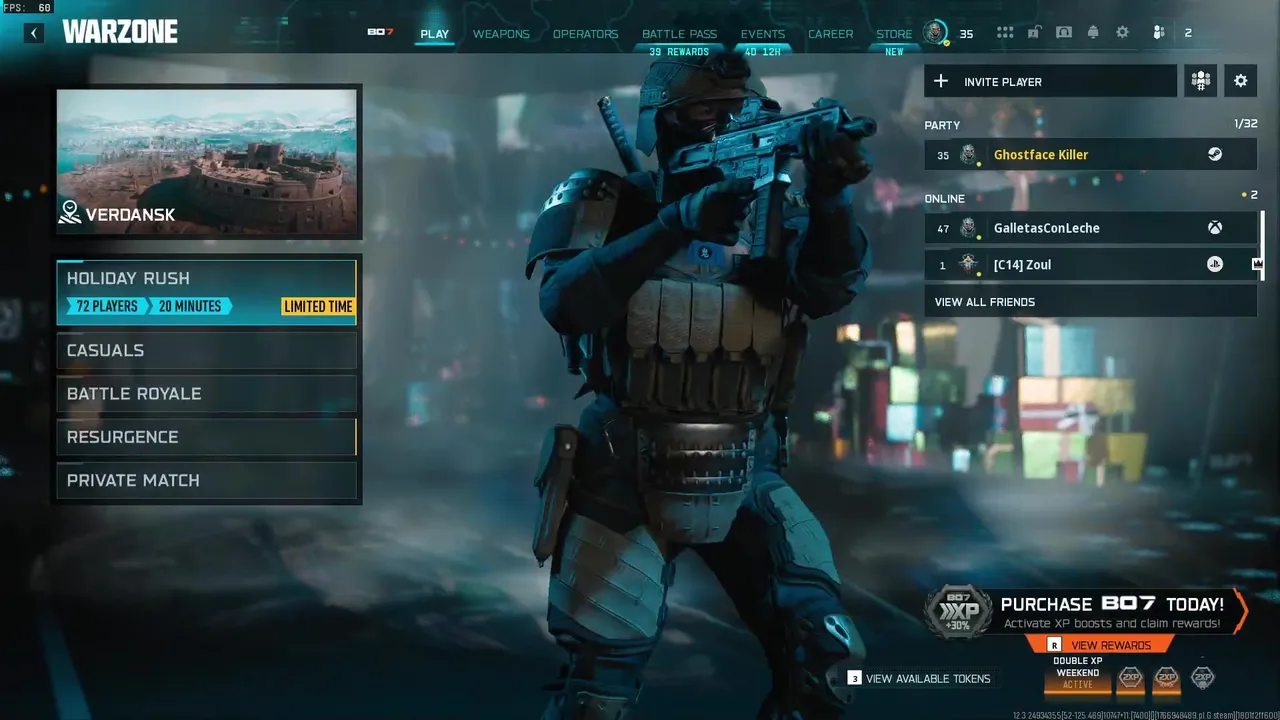This screenshot has width=1280, height=720.
Task: Open the Operators tab
Action: (585, 34)
